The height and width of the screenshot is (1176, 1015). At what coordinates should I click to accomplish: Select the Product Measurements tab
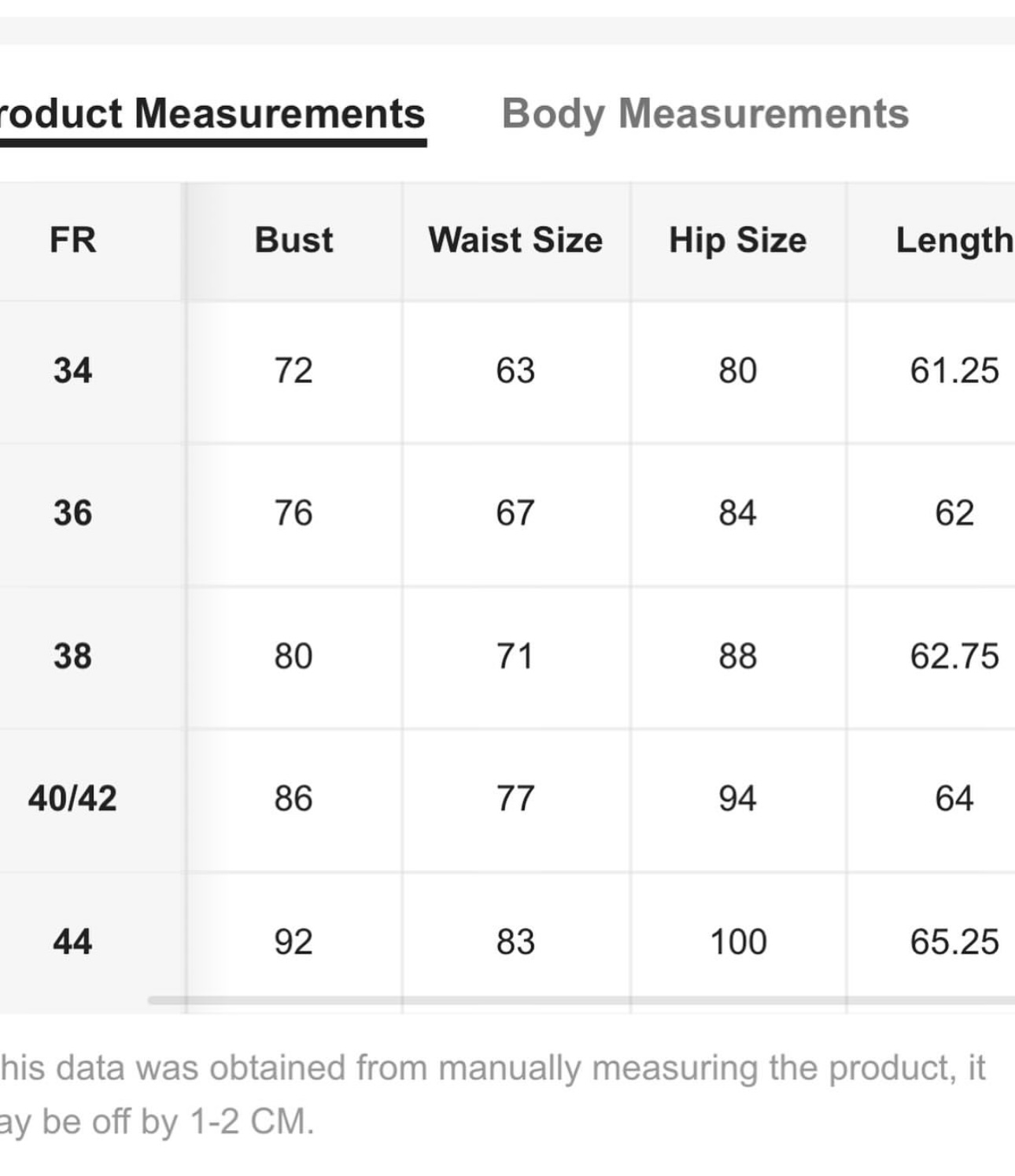212,114
